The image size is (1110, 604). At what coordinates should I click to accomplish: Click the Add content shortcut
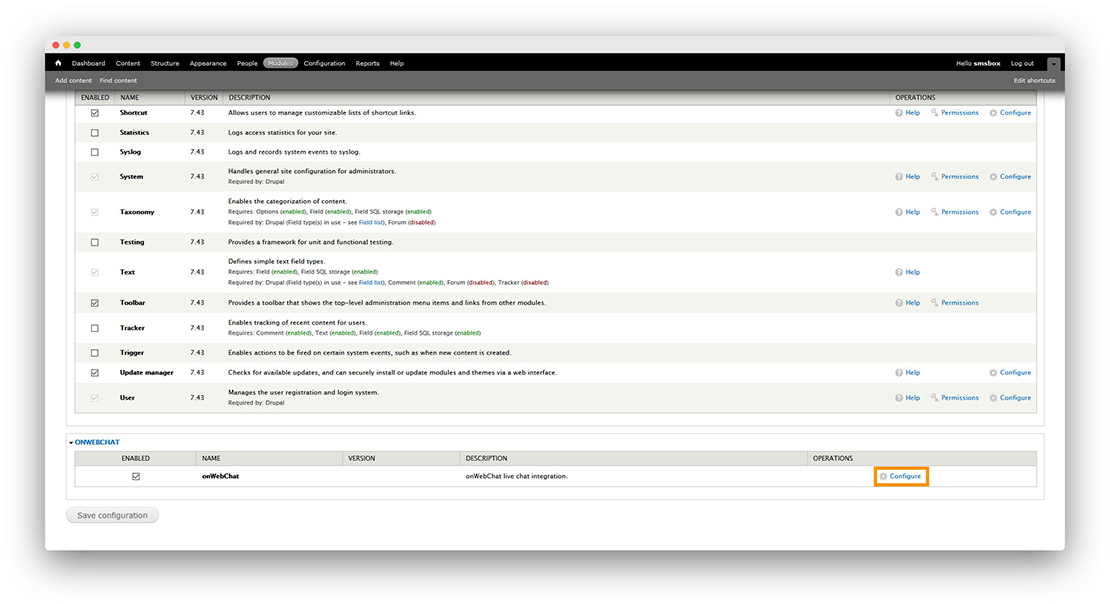pos(73,80)
